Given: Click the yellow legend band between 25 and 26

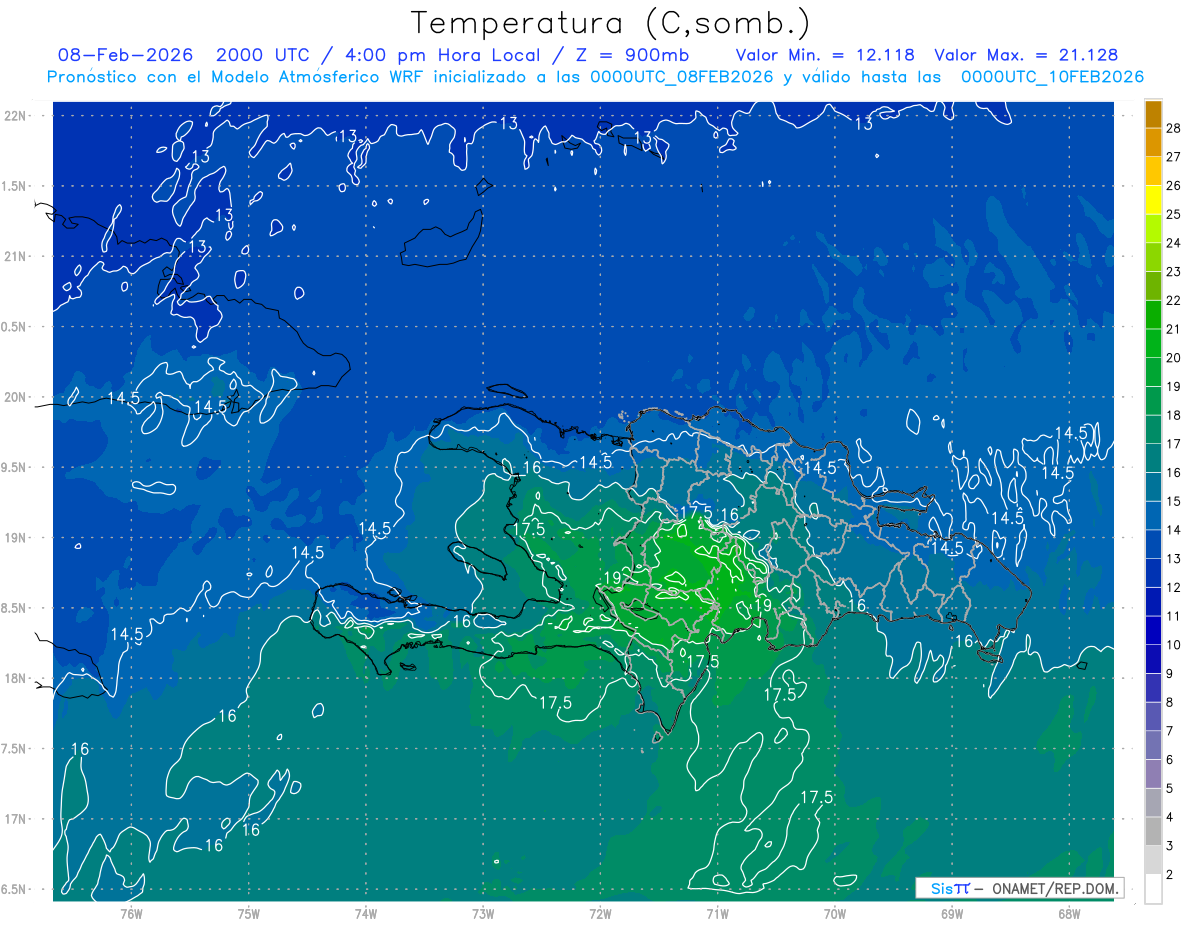Looking at the screenshot, I should (x=1153, y=200).
